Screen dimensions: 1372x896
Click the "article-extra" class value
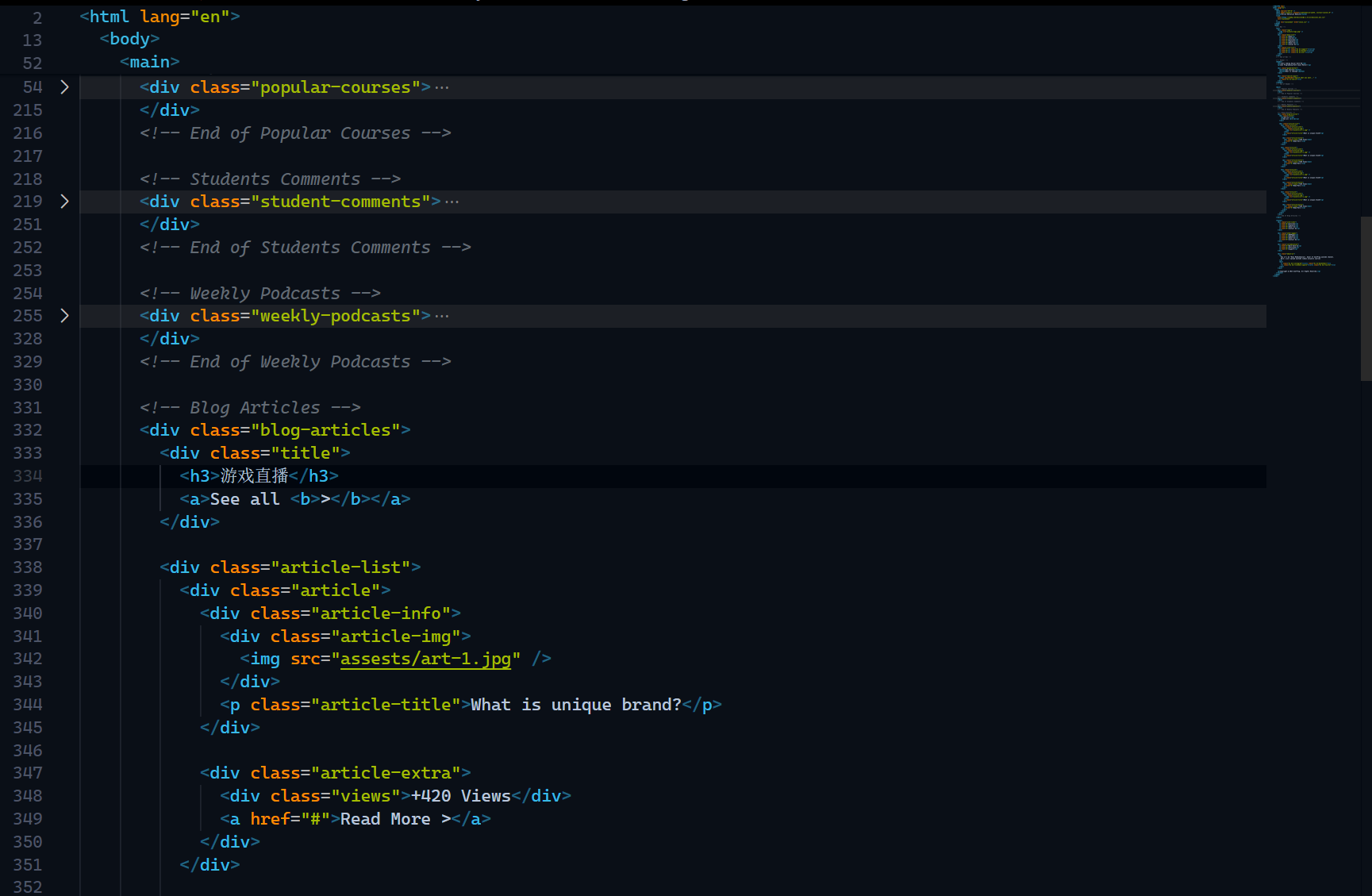click(386, 773)
